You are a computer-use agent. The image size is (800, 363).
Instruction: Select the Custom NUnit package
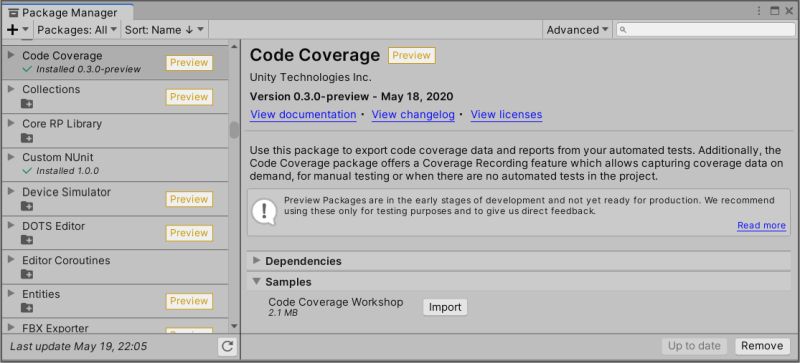pos(115,164)
